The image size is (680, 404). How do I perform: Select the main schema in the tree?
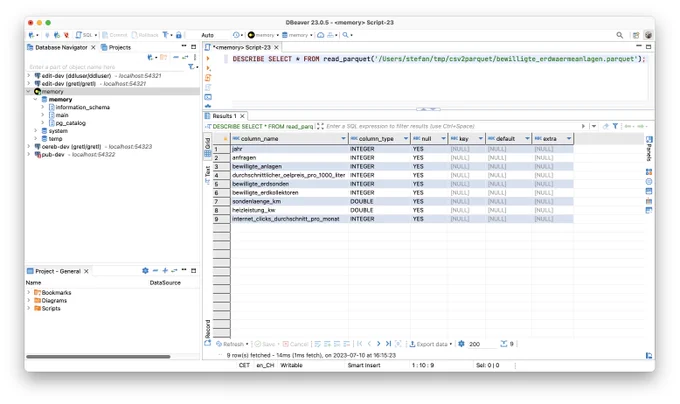pos(62,115)
